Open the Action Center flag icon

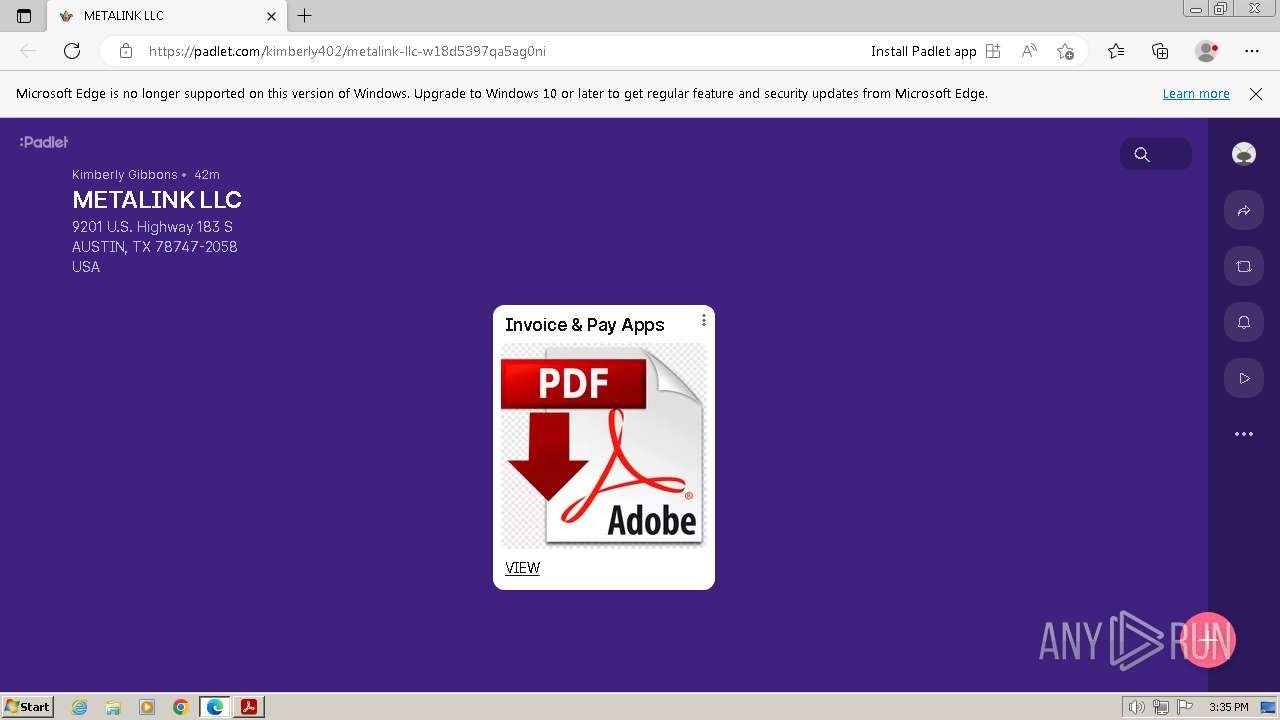[x=1185, y=707]
